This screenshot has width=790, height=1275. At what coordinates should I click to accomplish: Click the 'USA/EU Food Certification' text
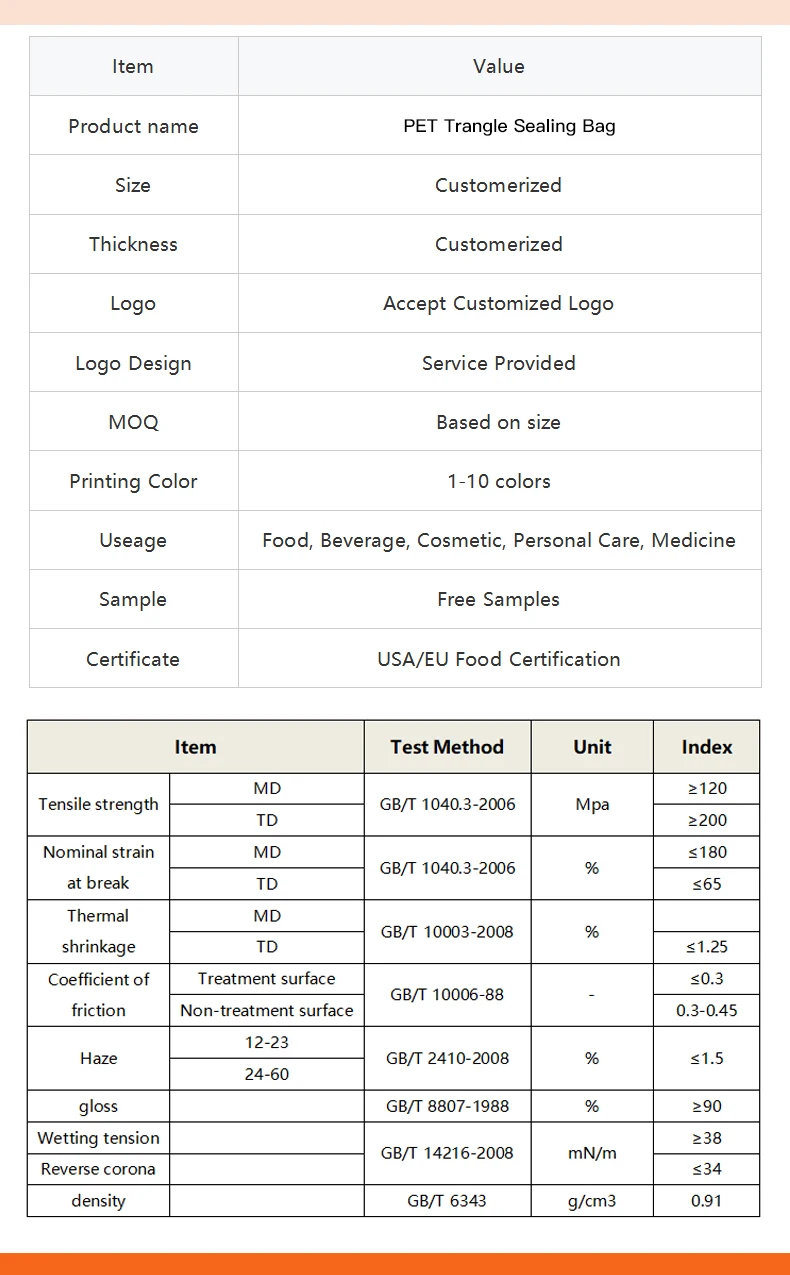coord(499,659)
